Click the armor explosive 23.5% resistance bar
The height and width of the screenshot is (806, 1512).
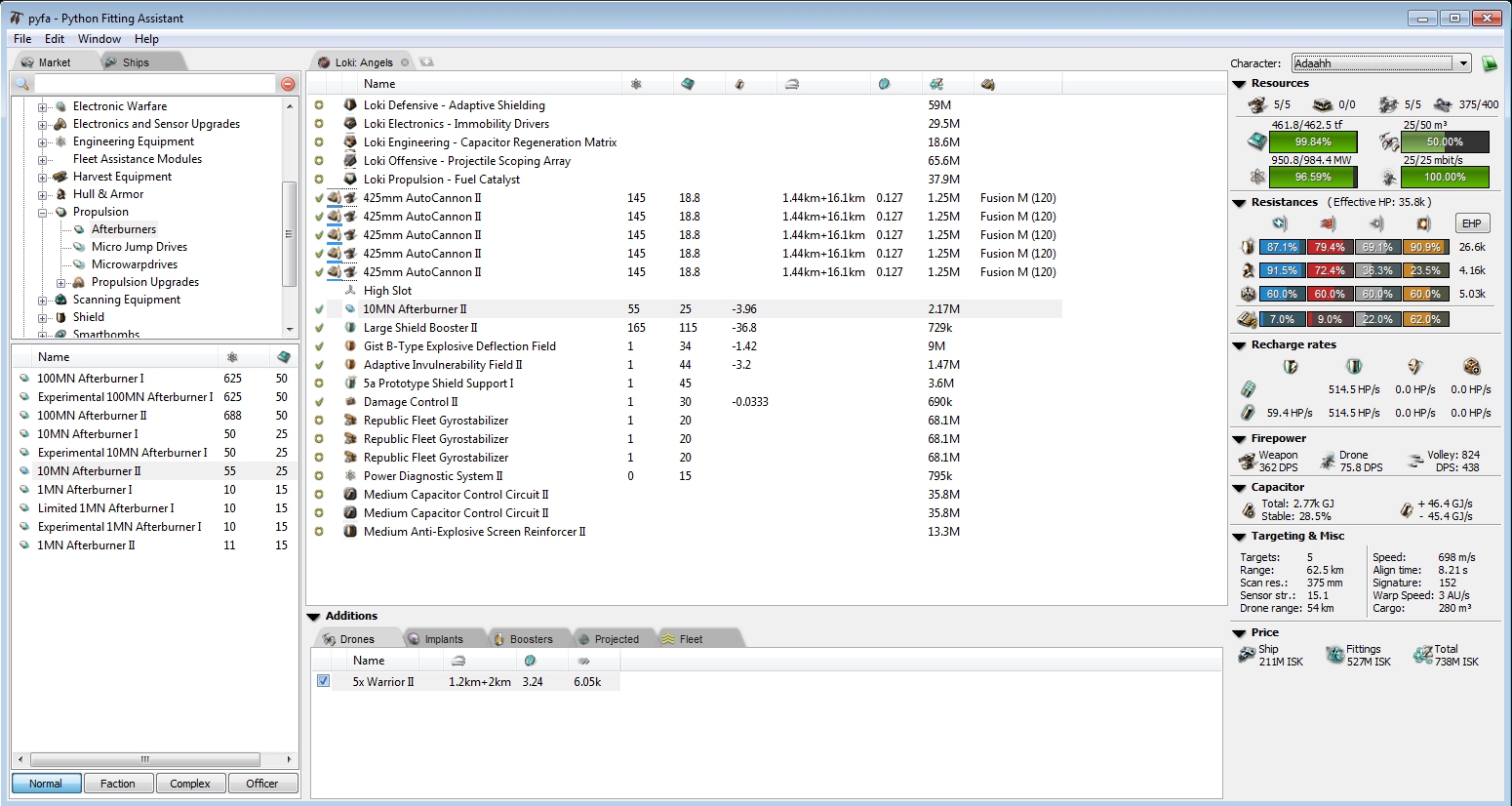point(1425,270)
